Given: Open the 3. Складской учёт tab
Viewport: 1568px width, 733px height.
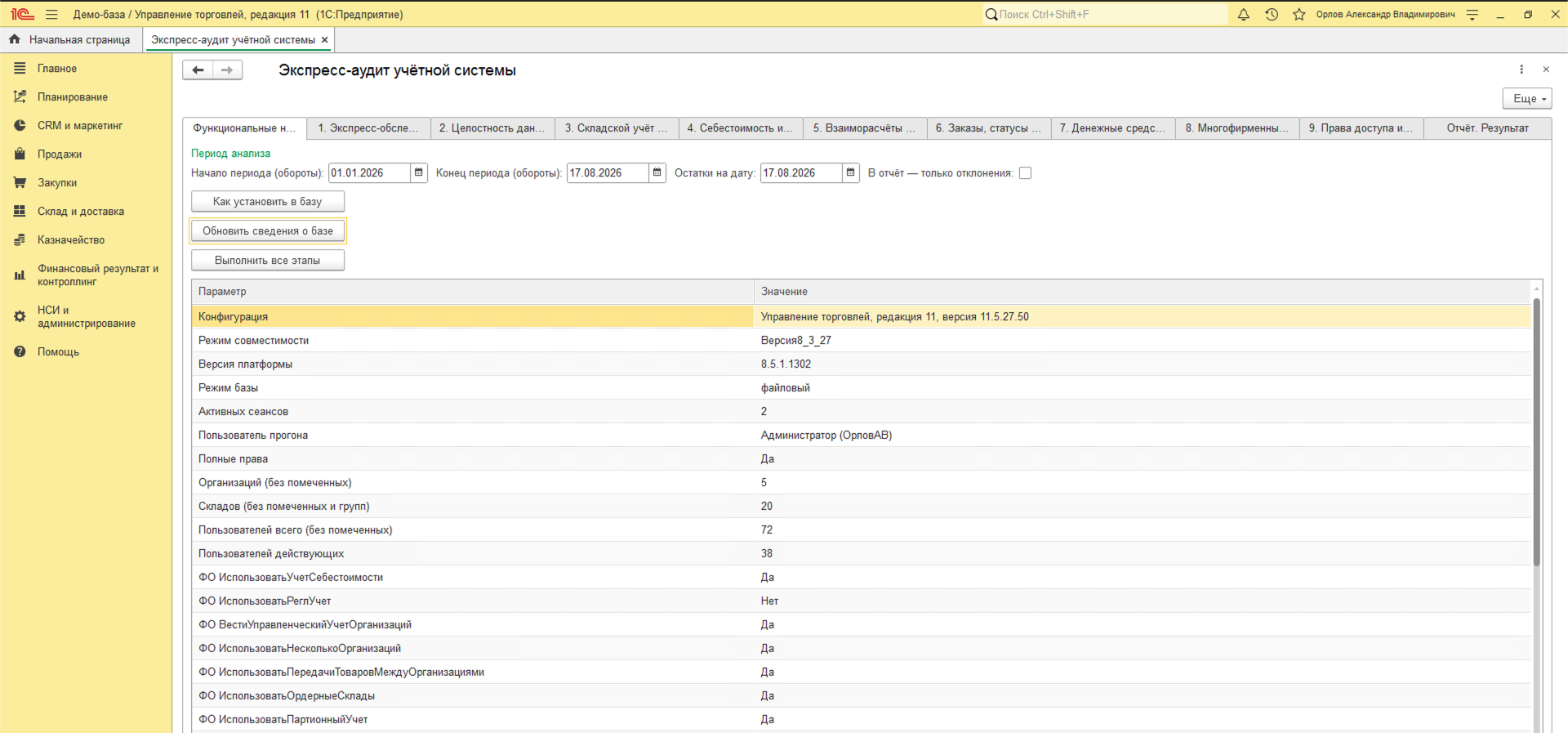Looking at the screenshot, I should click(x=617, y=128).
